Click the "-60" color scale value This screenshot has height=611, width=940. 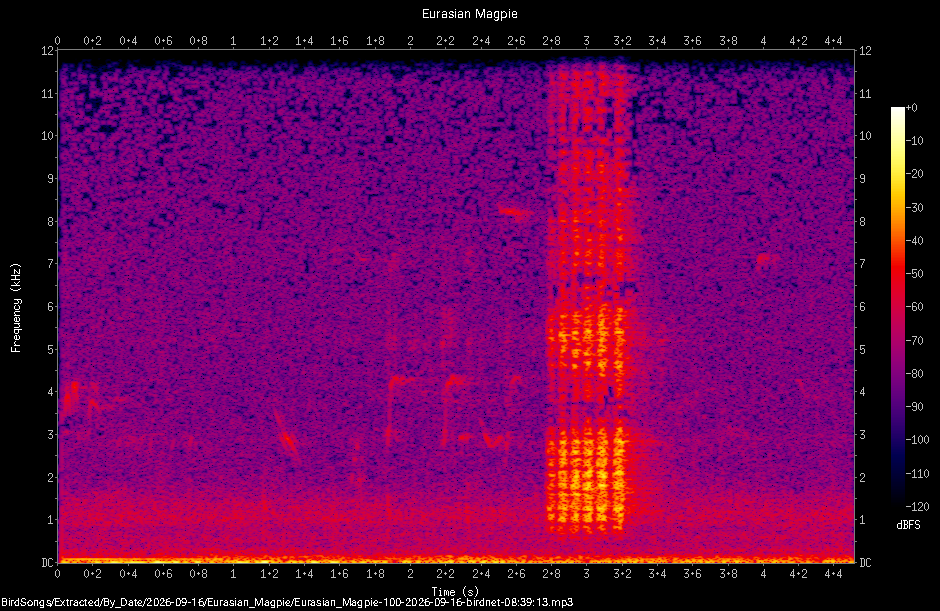(x=914, y=307)
